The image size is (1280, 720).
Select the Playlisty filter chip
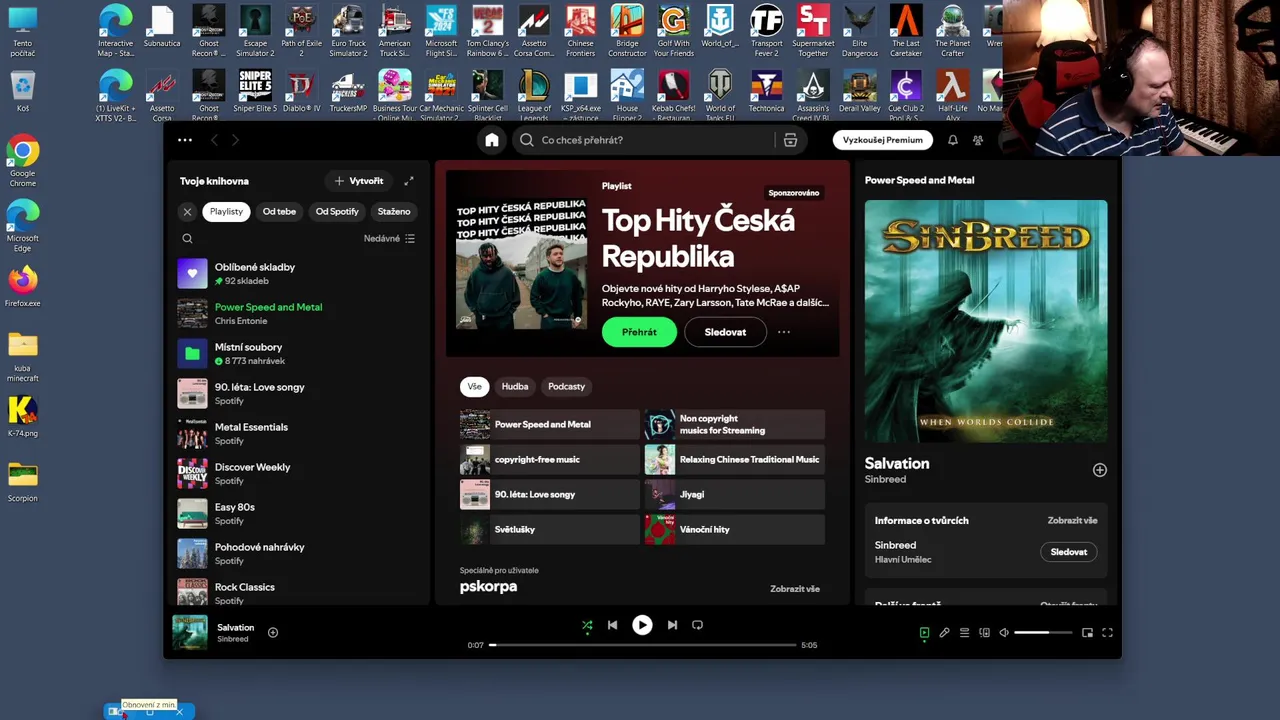tap(226, 212)
